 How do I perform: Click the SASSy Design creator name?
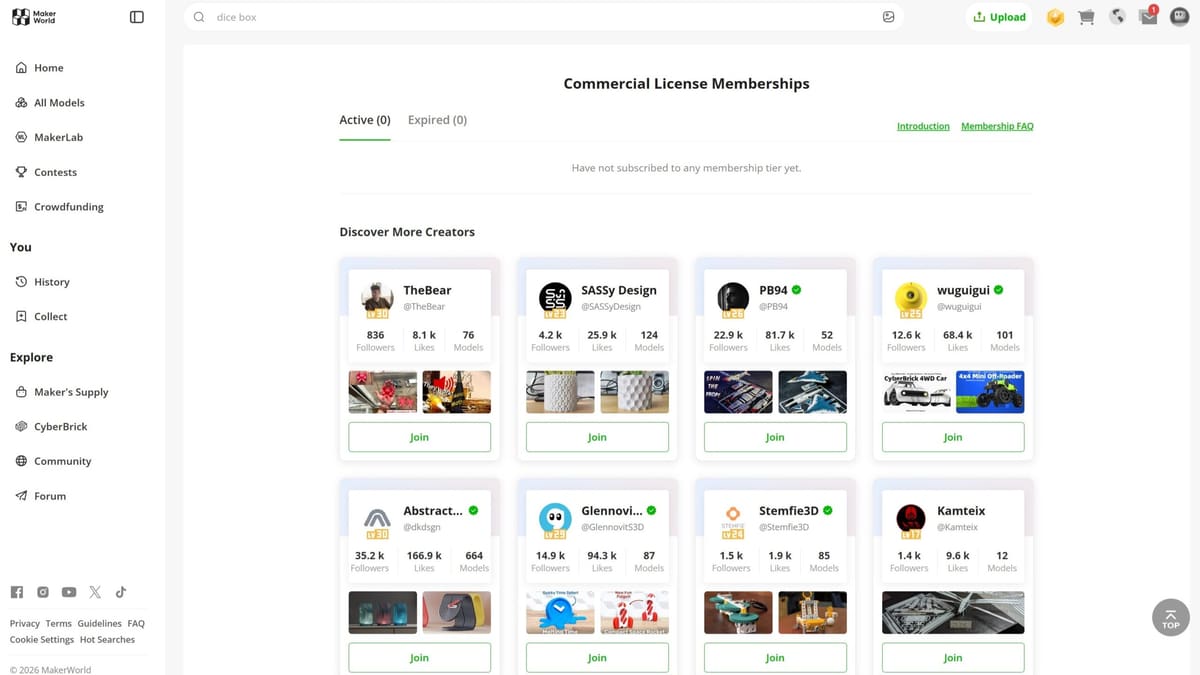point(619,291)
